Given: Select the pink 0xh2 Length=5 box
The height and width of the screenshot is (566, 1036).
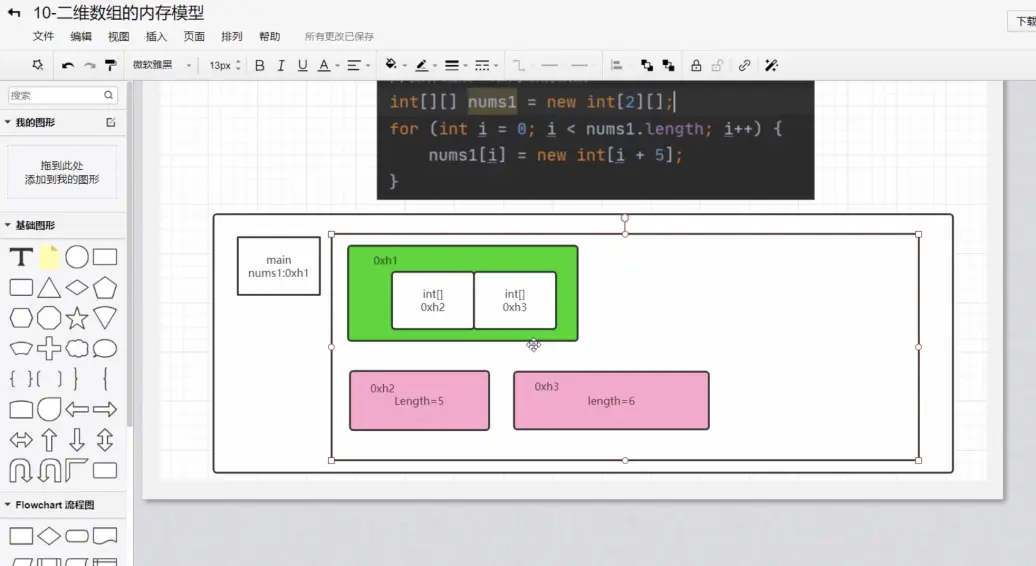Looking at the screenshot, I should coord(420,400).
